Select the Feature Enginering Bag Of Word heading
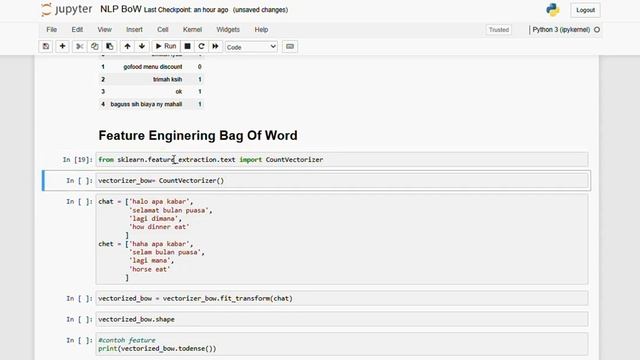This screenshot has height=360, width=640. pos(198,136)
